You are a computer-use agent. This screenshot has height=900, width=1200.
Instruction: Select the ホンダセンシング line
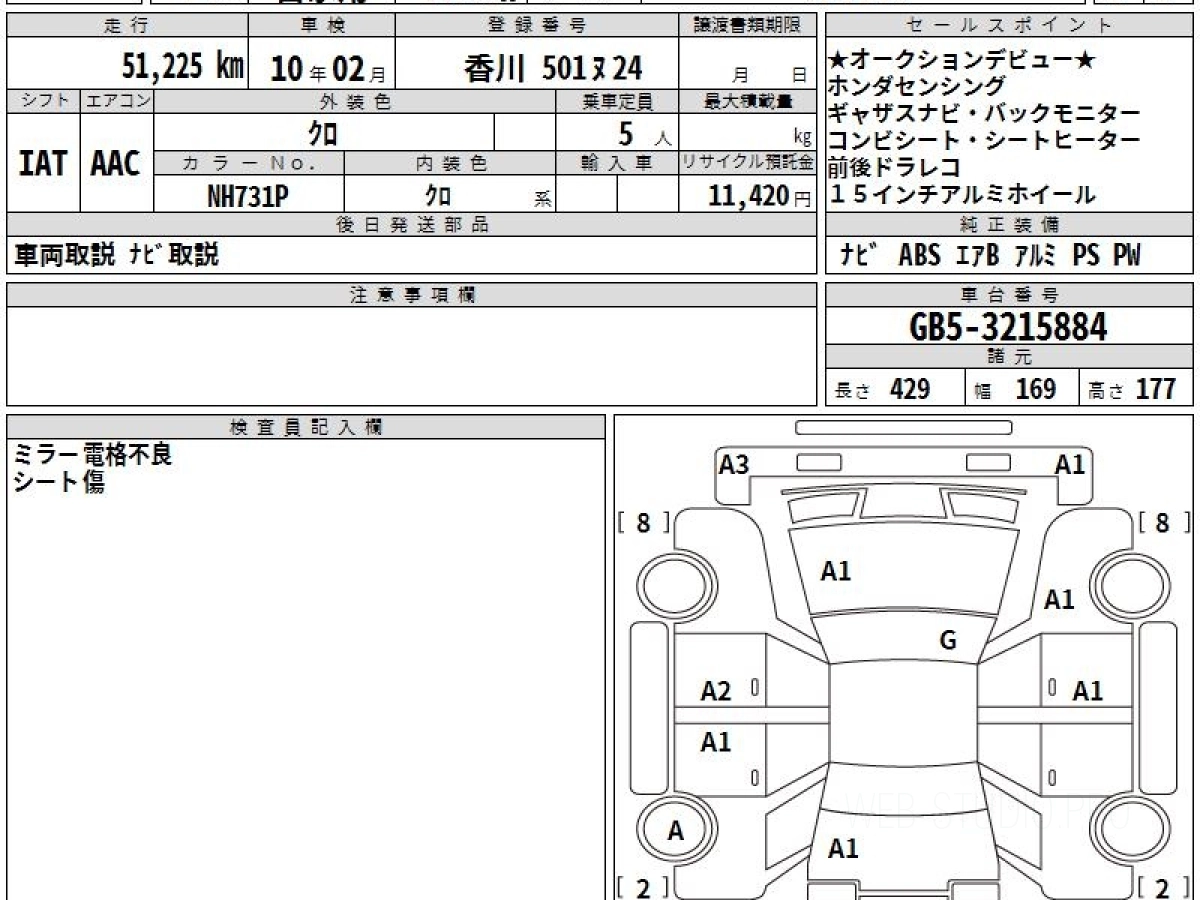coord(917,88)
